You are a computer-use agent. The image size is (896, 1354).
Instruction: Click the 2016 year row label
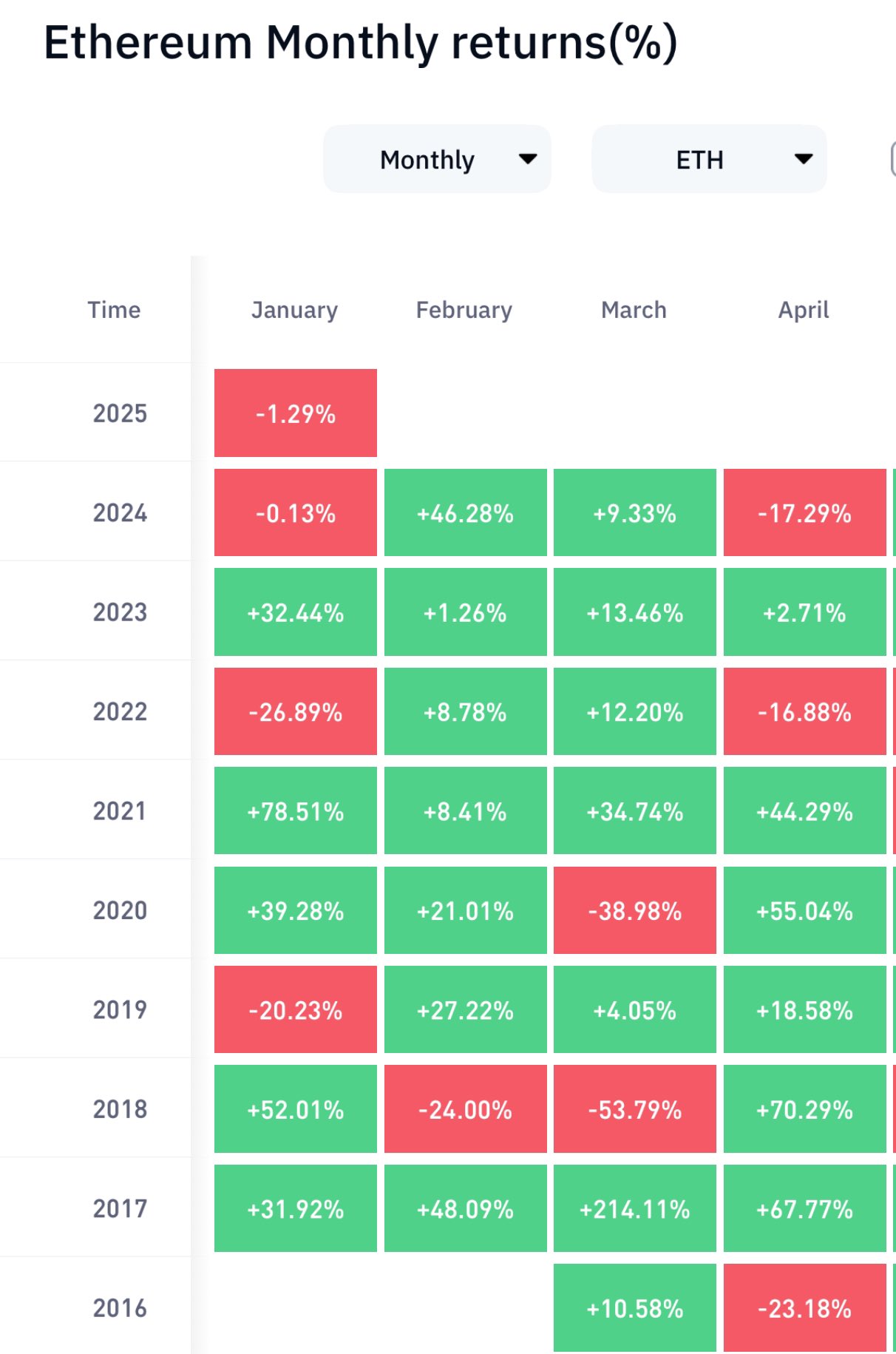[x=120, y=1308]
